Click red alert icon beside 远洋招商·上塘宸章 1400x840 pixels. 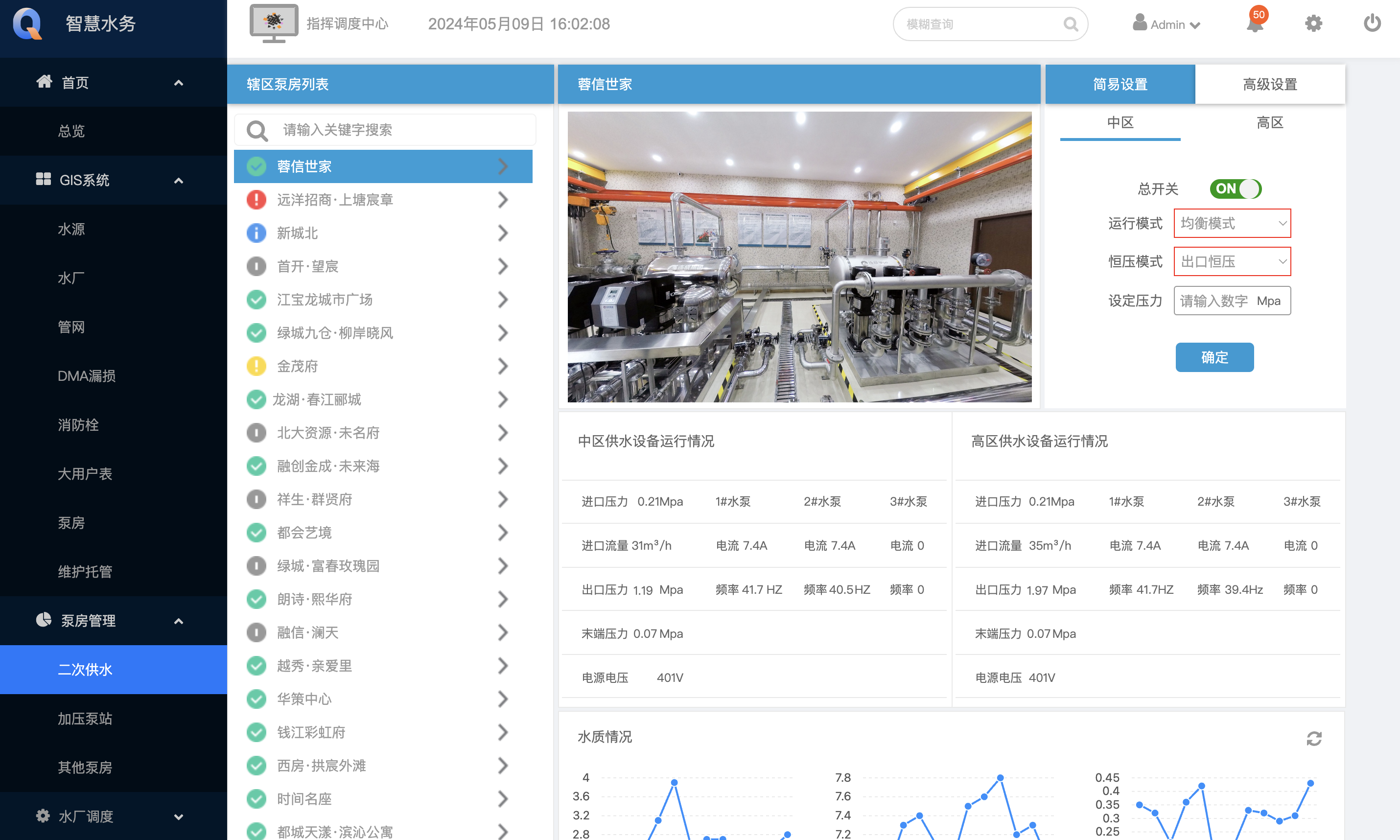[257, 200]
